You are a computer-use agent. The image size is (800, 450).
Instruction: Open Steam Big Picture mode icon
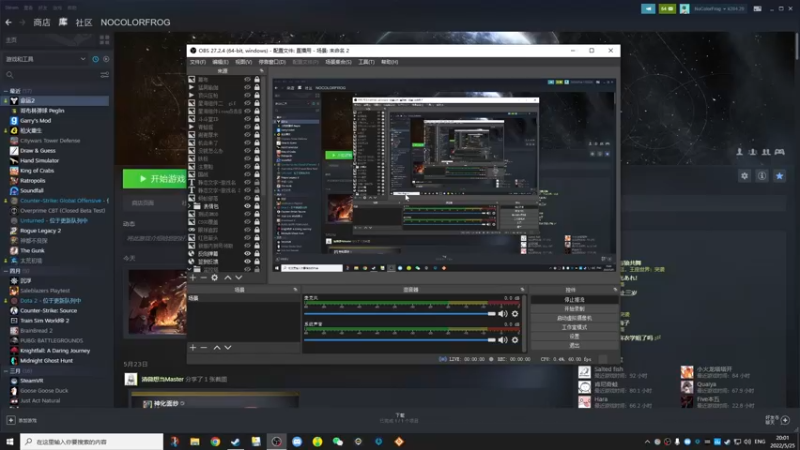pos(758,9)
